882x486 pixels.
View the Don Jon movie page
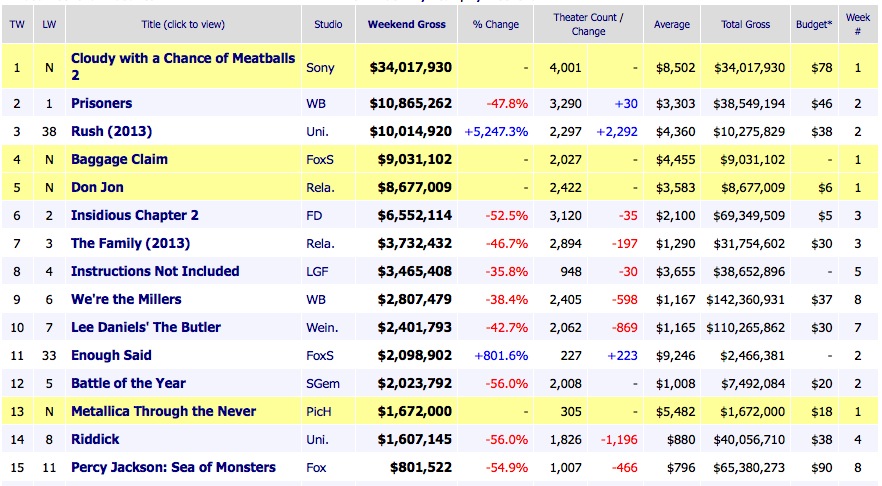[98, 187]
